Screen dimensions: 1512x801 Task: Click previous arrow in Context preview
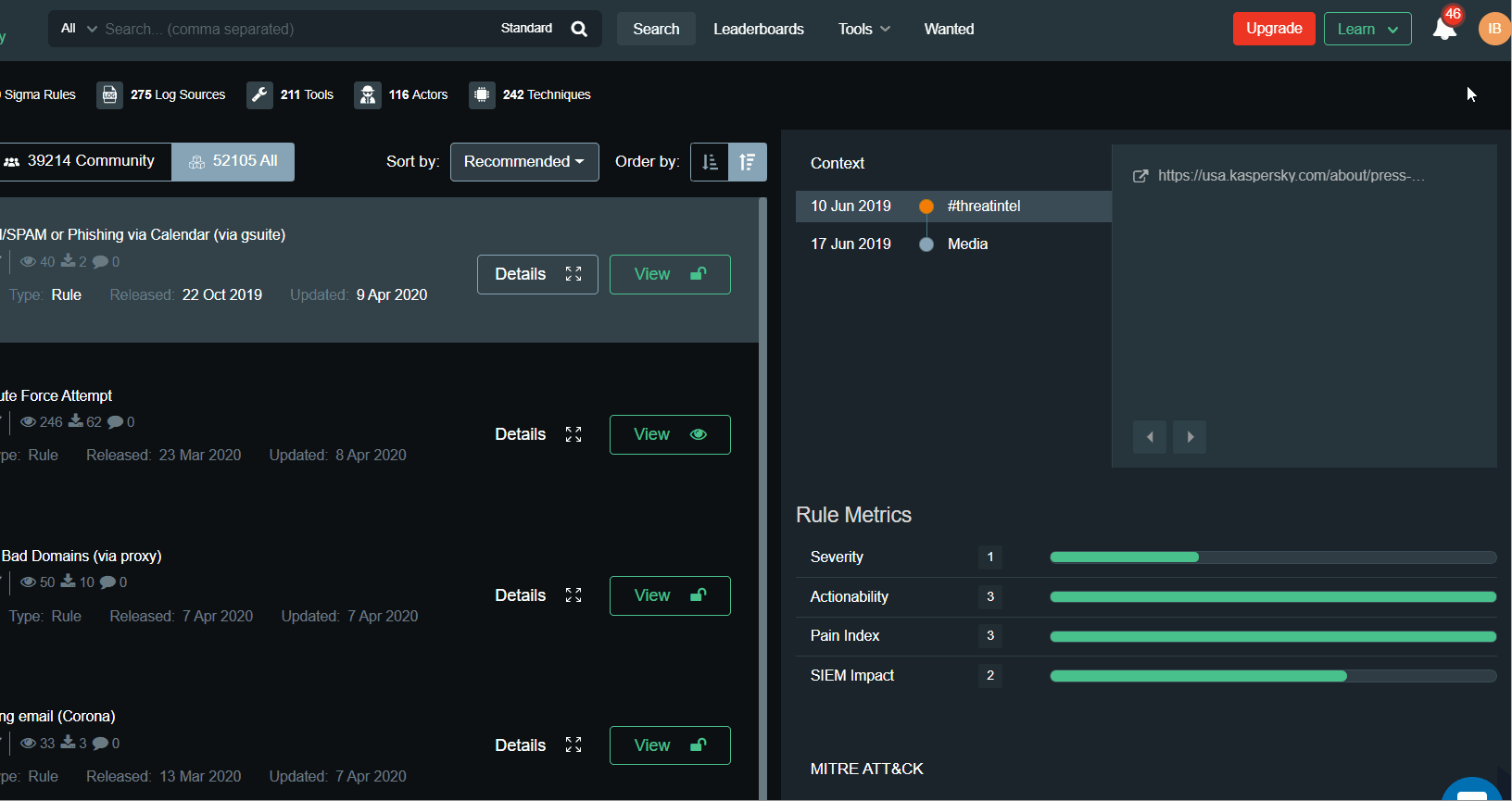[1150, 437]
